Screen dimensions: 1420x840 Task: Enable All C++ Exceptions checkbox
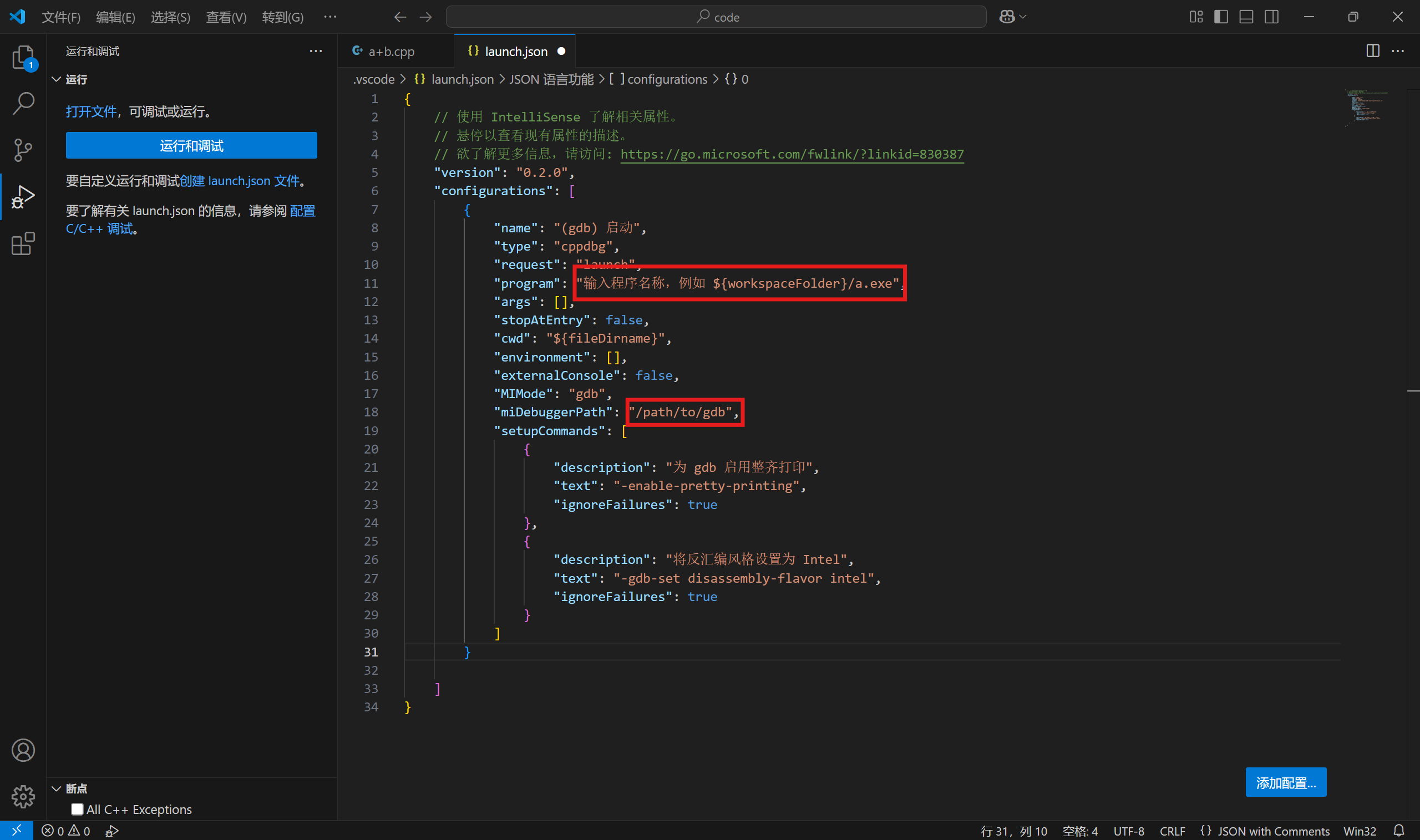[x=77, y=809]
